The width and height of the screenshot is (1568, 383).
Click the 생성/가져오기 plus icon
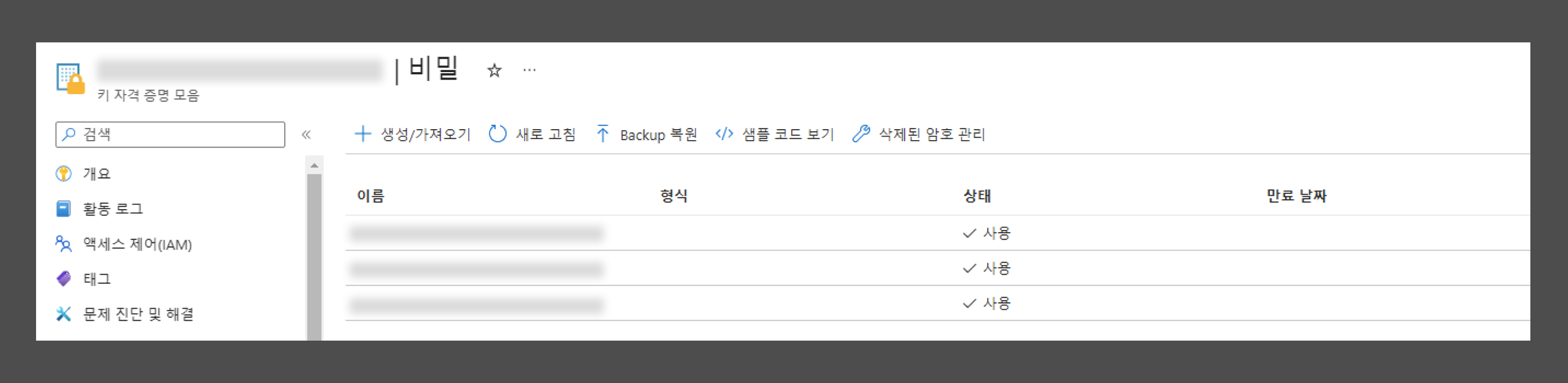[363, 134]
